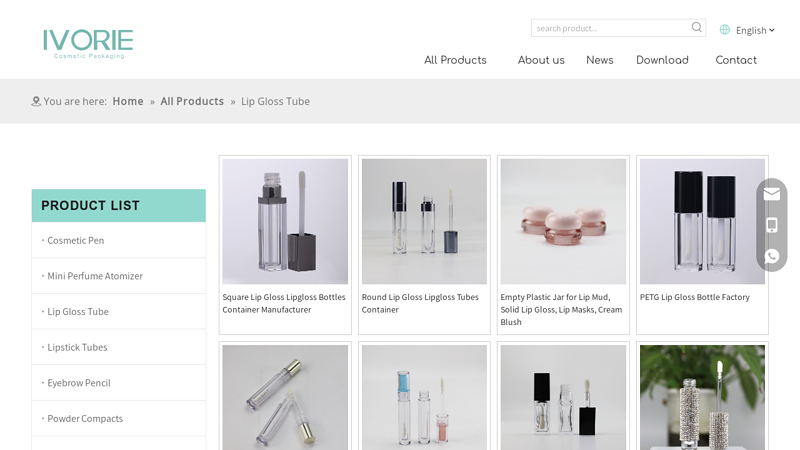Follow the Home breadcrumb link
The height and width of the screenshot is (450, 800).
pos(128,101)
